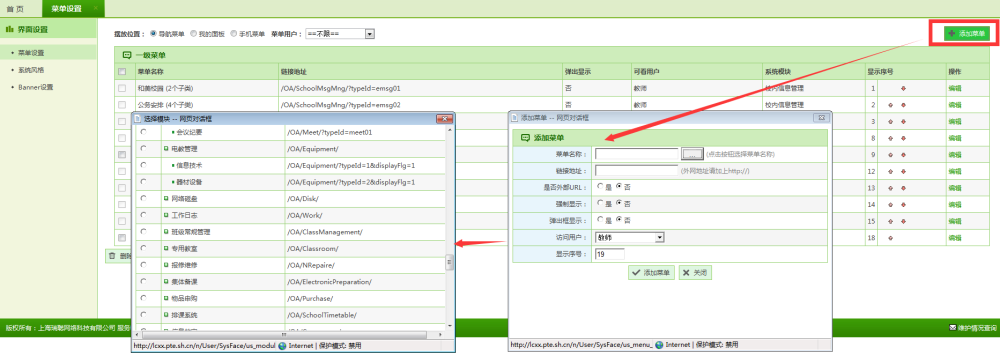Click 编辑 link in the 和美校园 row

coord(954,88)
